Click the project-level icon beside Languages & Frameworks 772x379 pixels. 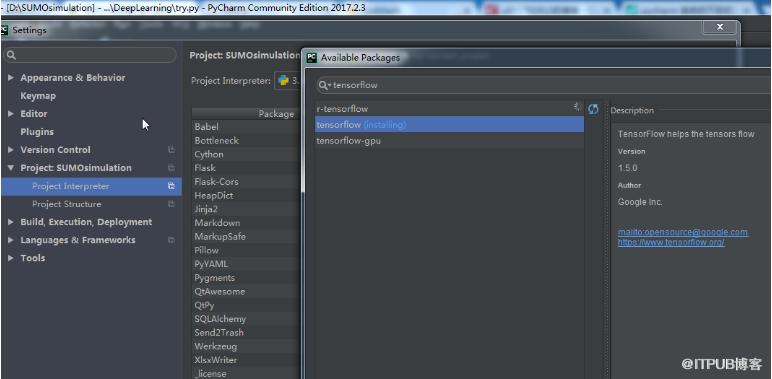point(171,240)
